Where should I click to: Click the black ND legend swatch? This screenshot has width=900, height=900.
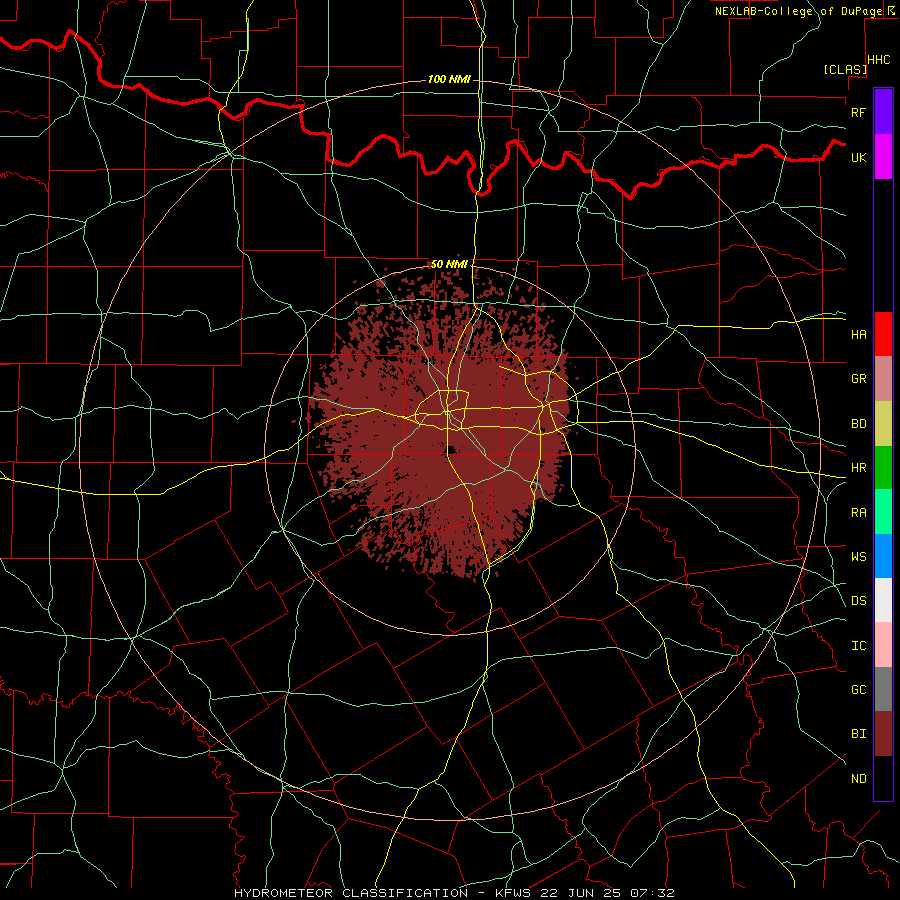883,778
